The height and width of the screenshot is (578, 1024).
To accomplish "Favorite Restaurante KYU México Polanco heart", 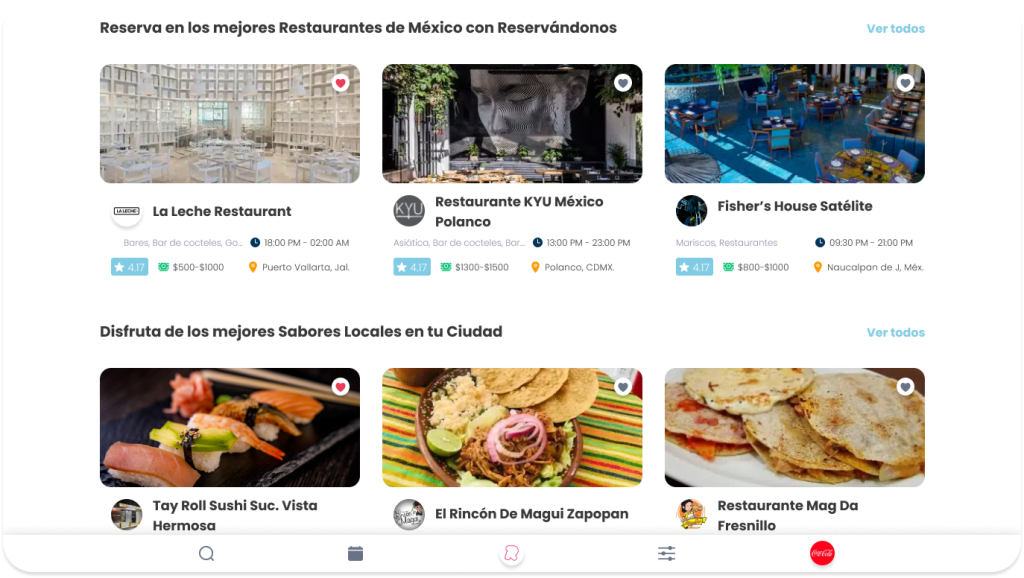I will click(x=623, y=83).
